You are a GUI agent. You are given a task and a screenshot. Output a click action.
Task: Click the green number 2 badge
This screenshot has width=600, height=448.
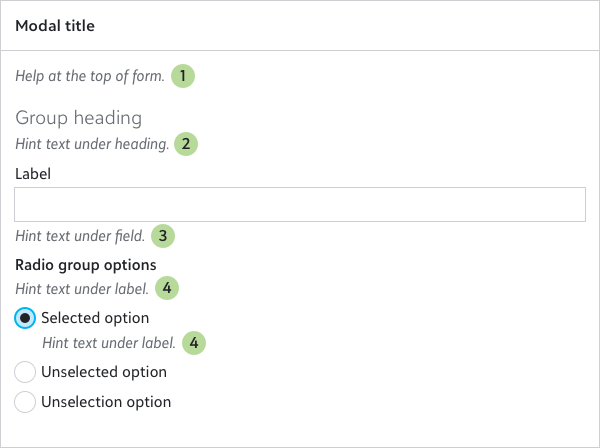point(186,144)
